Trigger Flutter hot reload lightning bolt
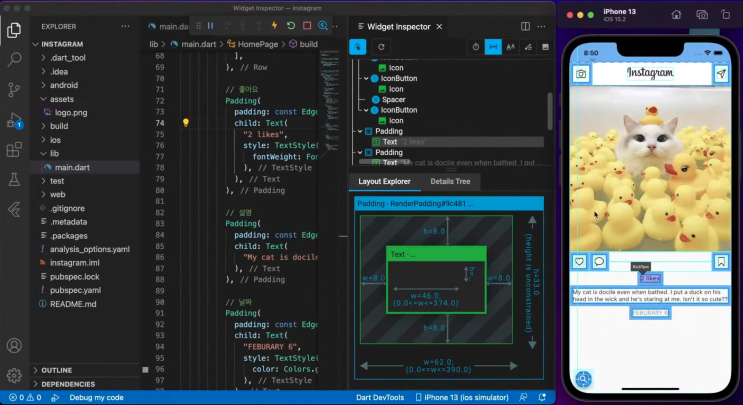Image resolution: width=743 pixels, height=405 pixels. pyautogui.click(x=274, y=26)
